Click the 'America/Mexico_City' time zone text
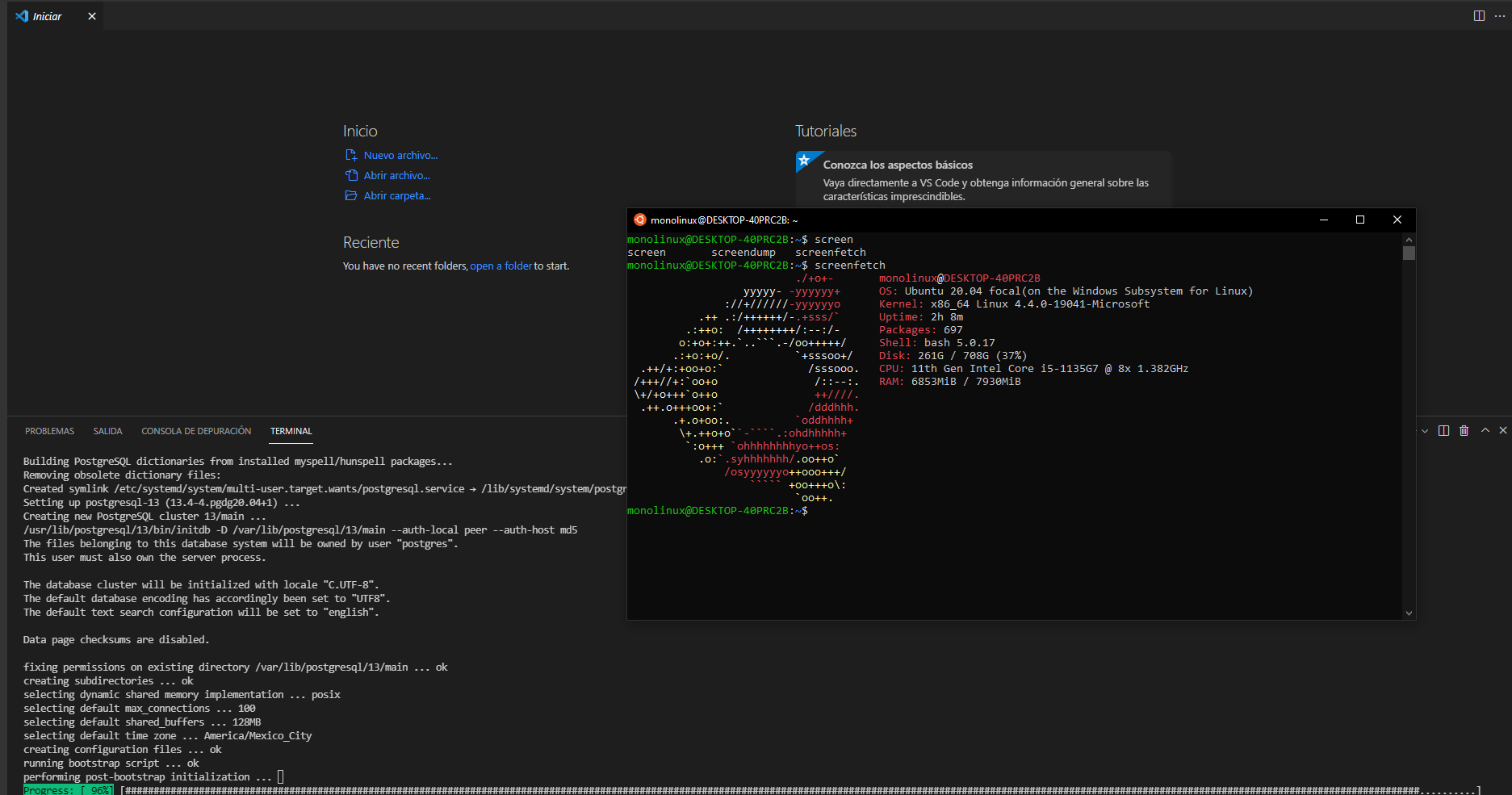This screenshot has height=795, width=1512. pyautogui.click(x=258, y=736)
